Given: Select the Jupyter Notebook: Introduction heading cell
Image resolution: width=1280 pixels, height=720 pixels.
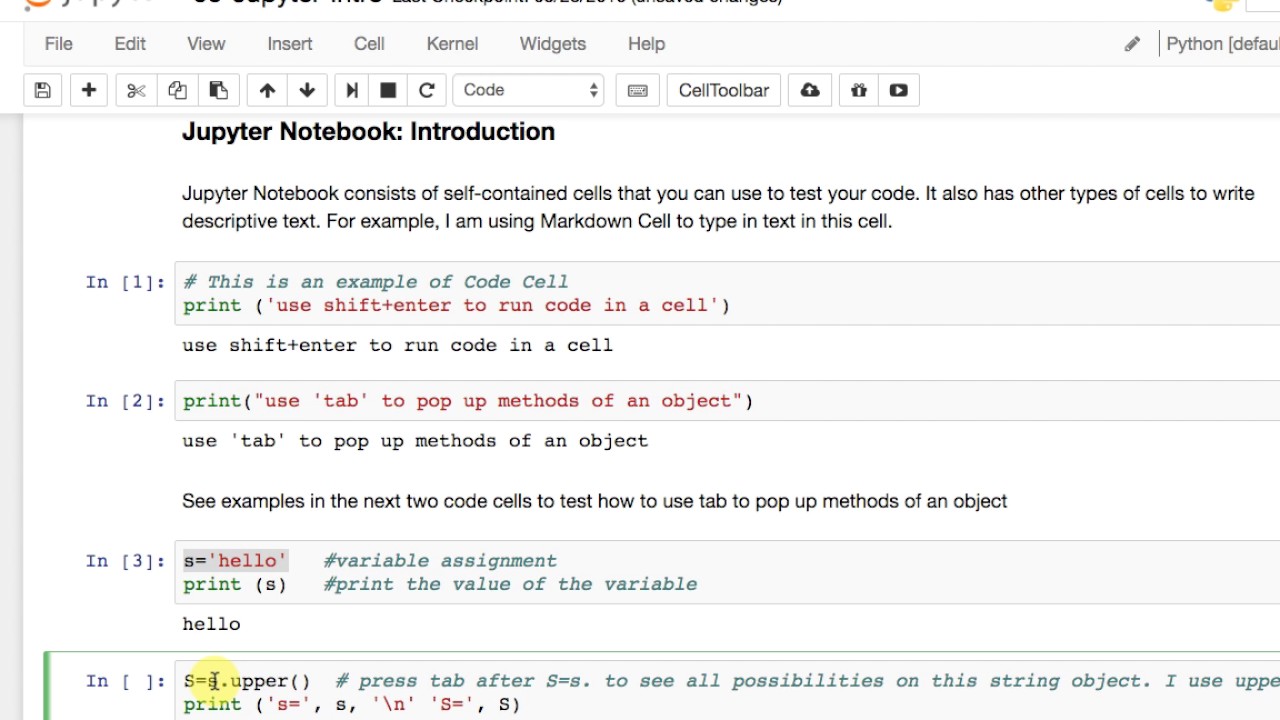Looking at the screenshot, I should [x=368, y=132].
